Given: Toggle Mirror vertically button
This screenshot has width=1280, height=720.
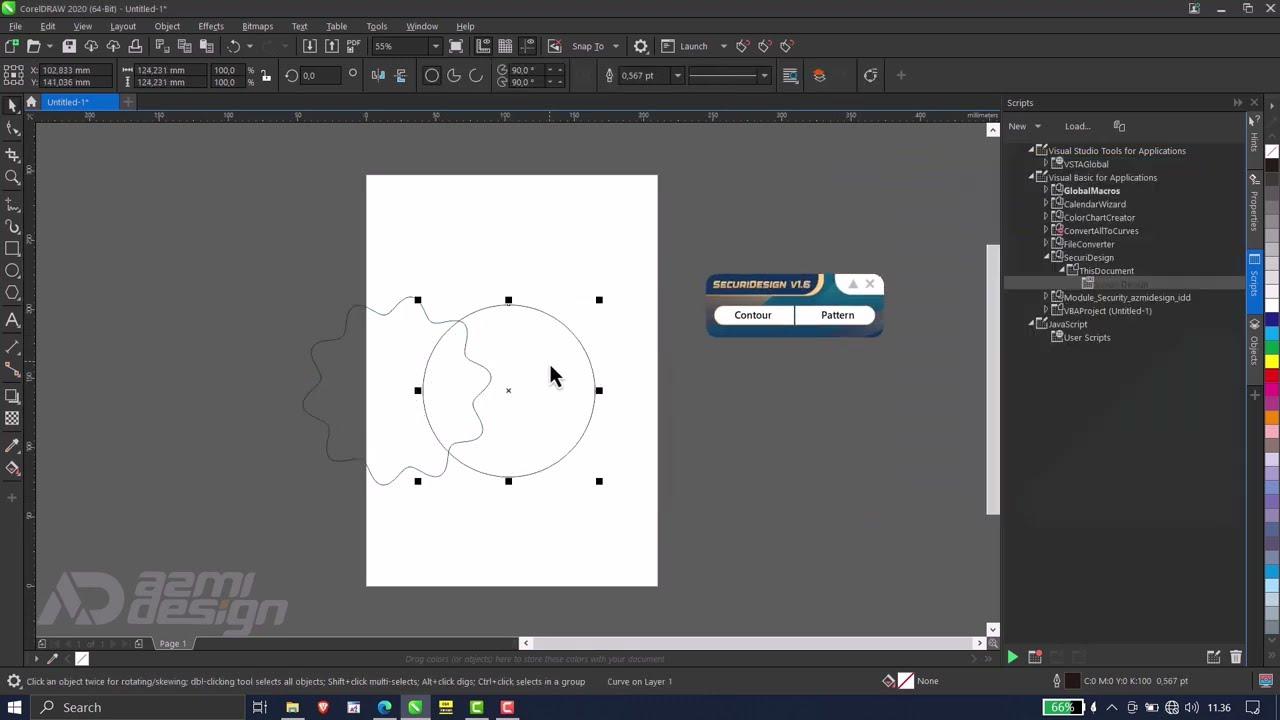Looking at the screenshot, I should (400, 75).
